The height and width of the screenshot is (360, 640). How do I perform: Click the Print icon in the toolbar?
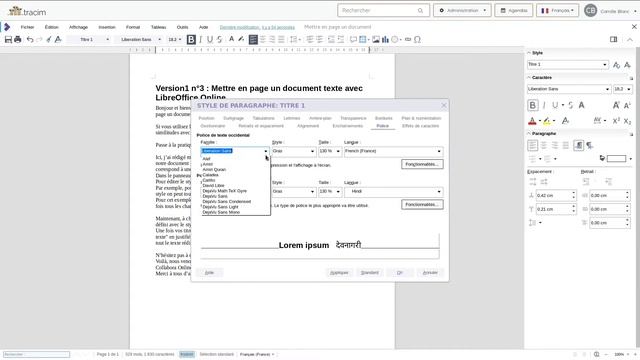click(18, 40)
